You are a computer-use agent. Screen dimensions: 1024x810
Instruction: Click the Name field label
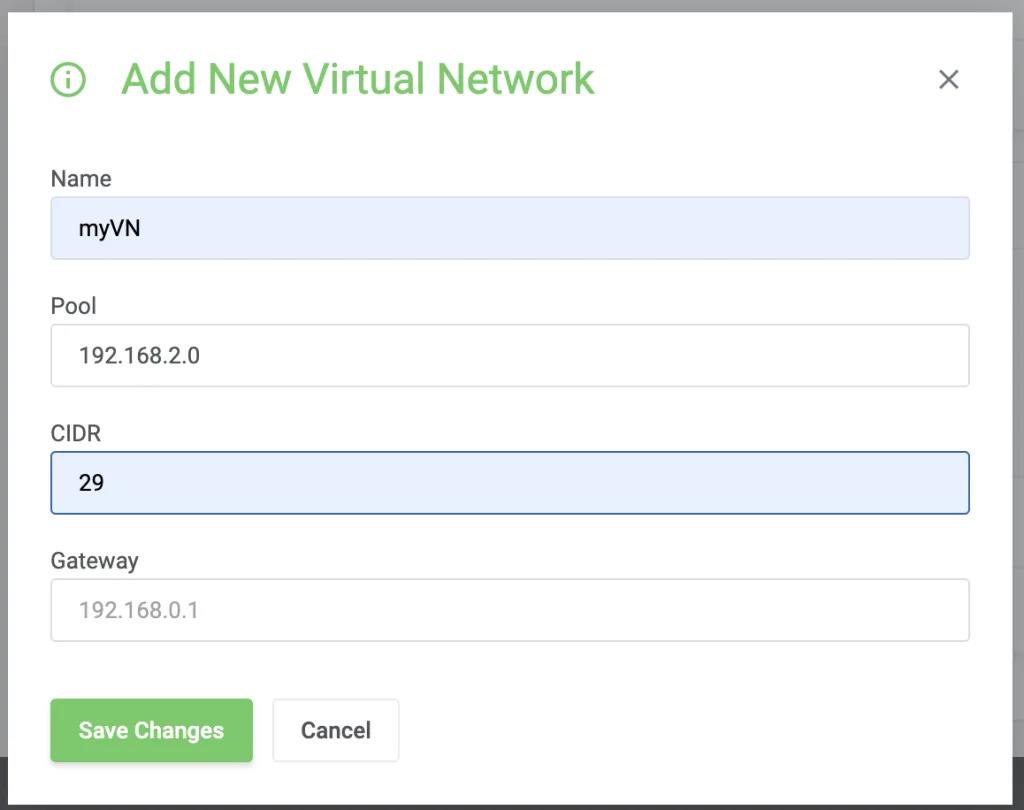(x=81, y=179)
